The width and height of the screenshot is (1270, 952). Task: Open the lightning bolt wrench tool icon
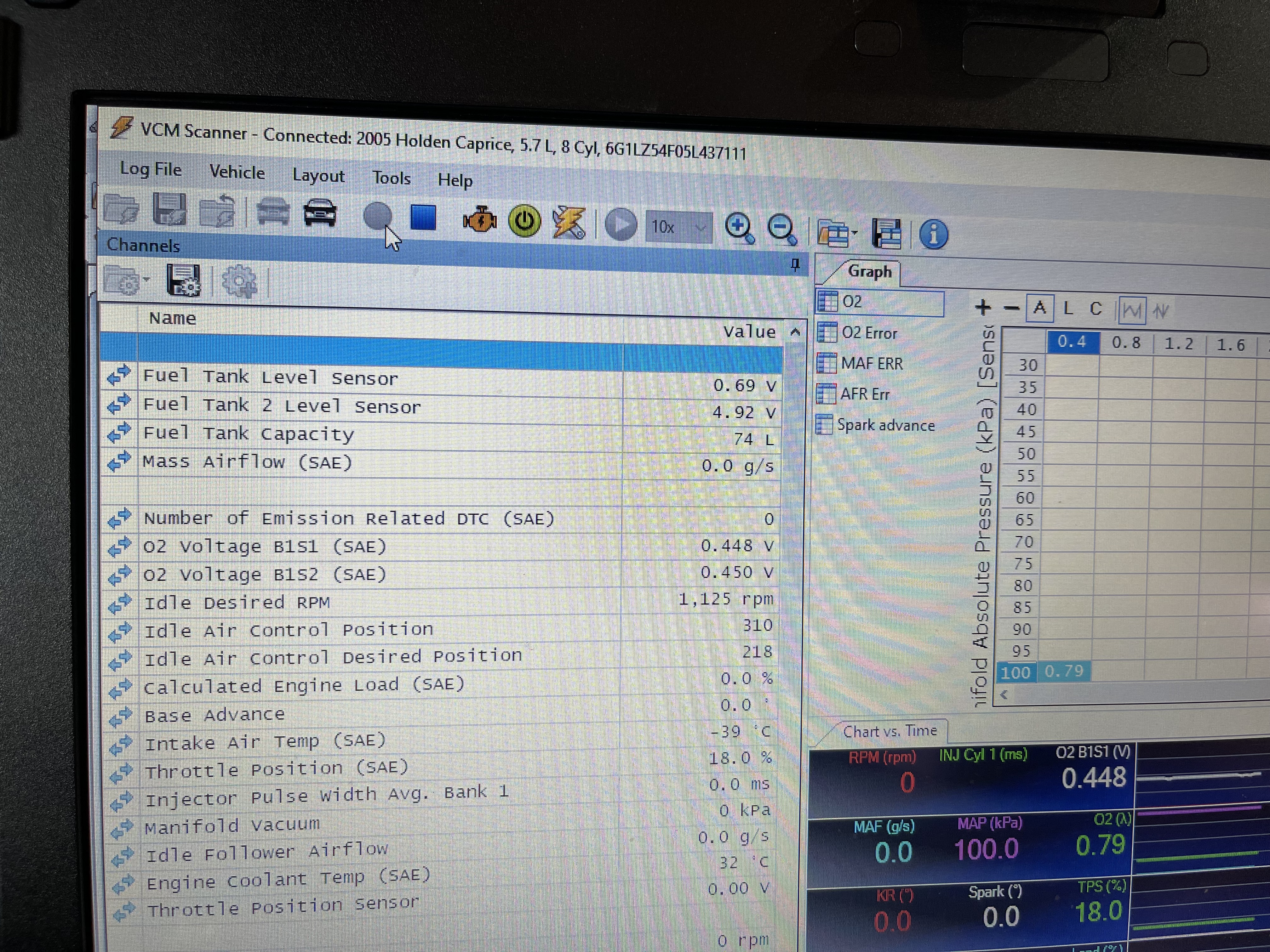(569, 223)
